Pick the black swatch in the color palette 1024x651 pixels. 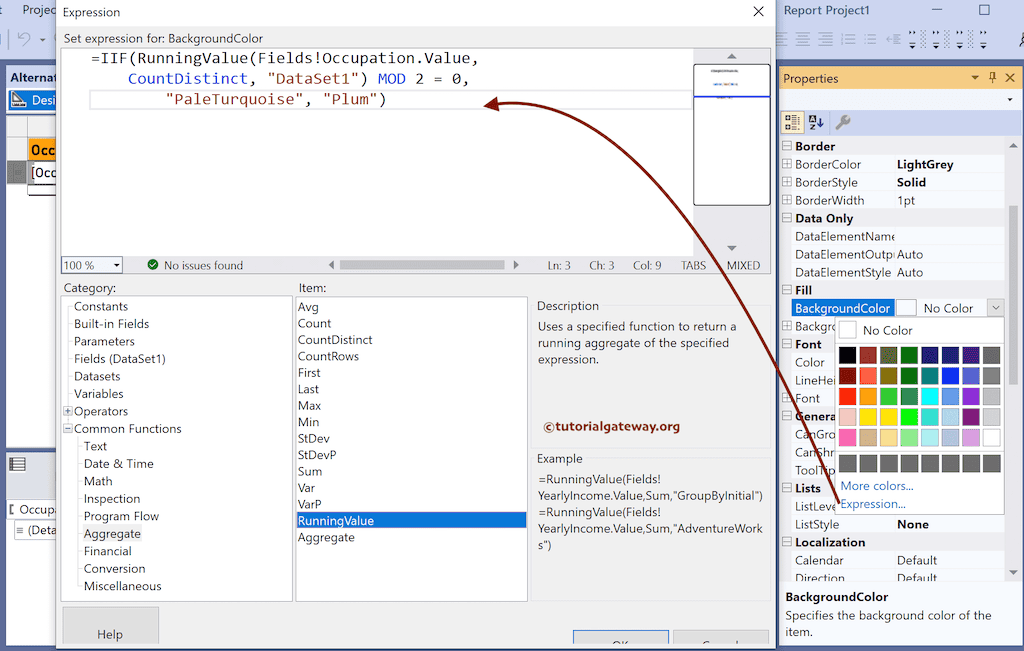[847, 355]
